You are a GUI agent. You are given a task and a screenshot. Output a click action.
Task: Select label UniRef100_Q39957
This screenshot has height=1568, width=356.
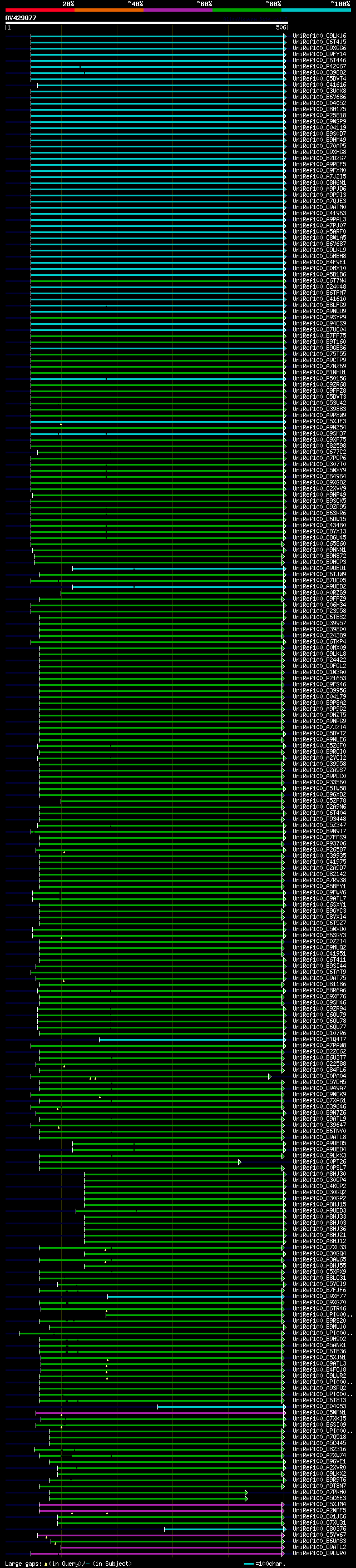(319, 624)
